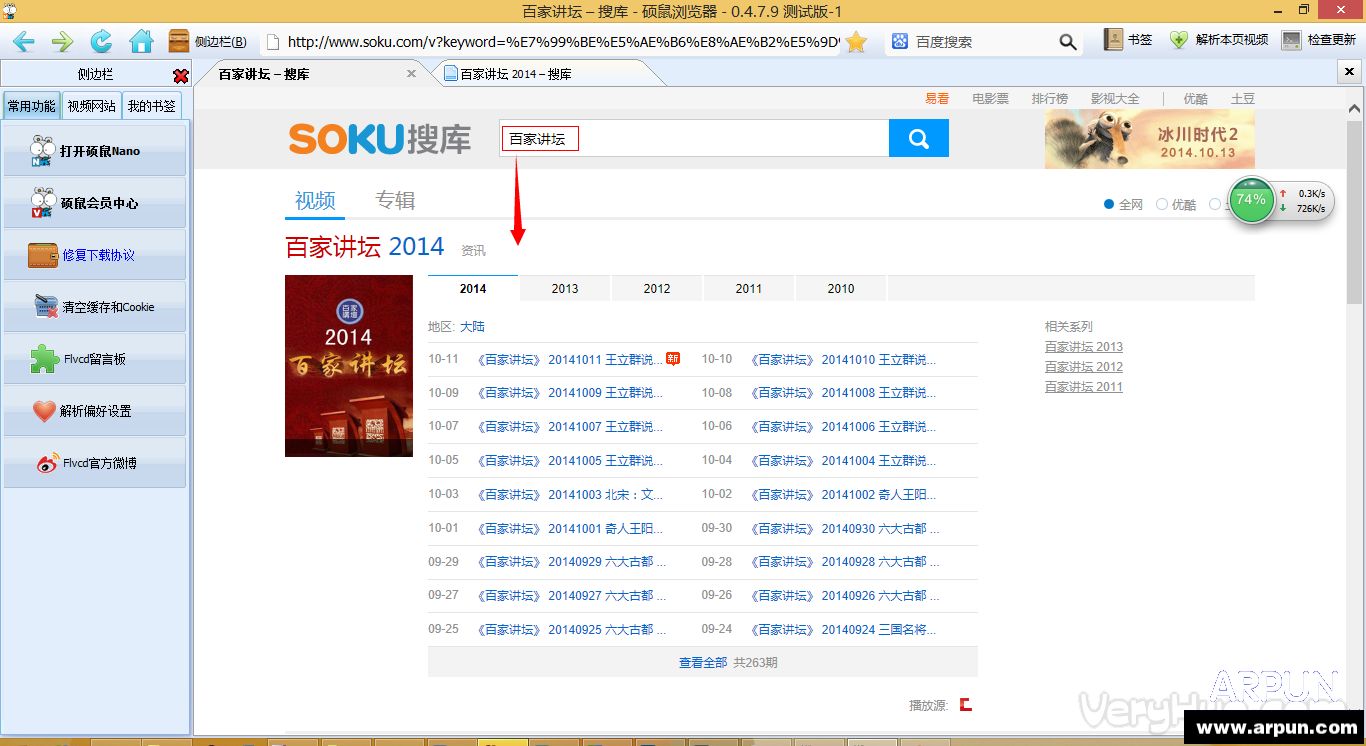Select the 全网 radio button
Screen dimensions: 1366x746
click(1109, 204)
